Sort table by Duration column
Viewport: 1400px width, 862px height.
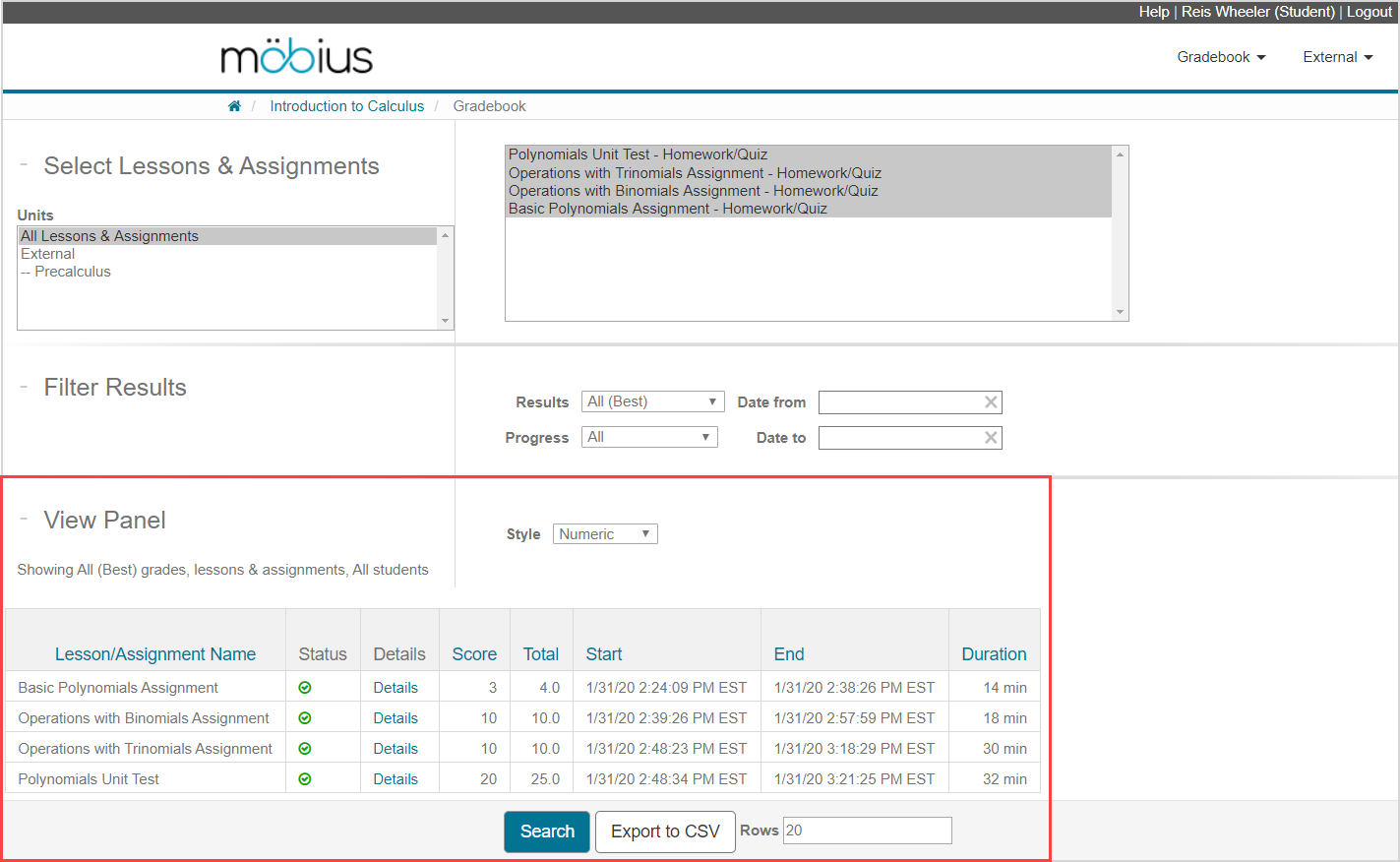994,654
